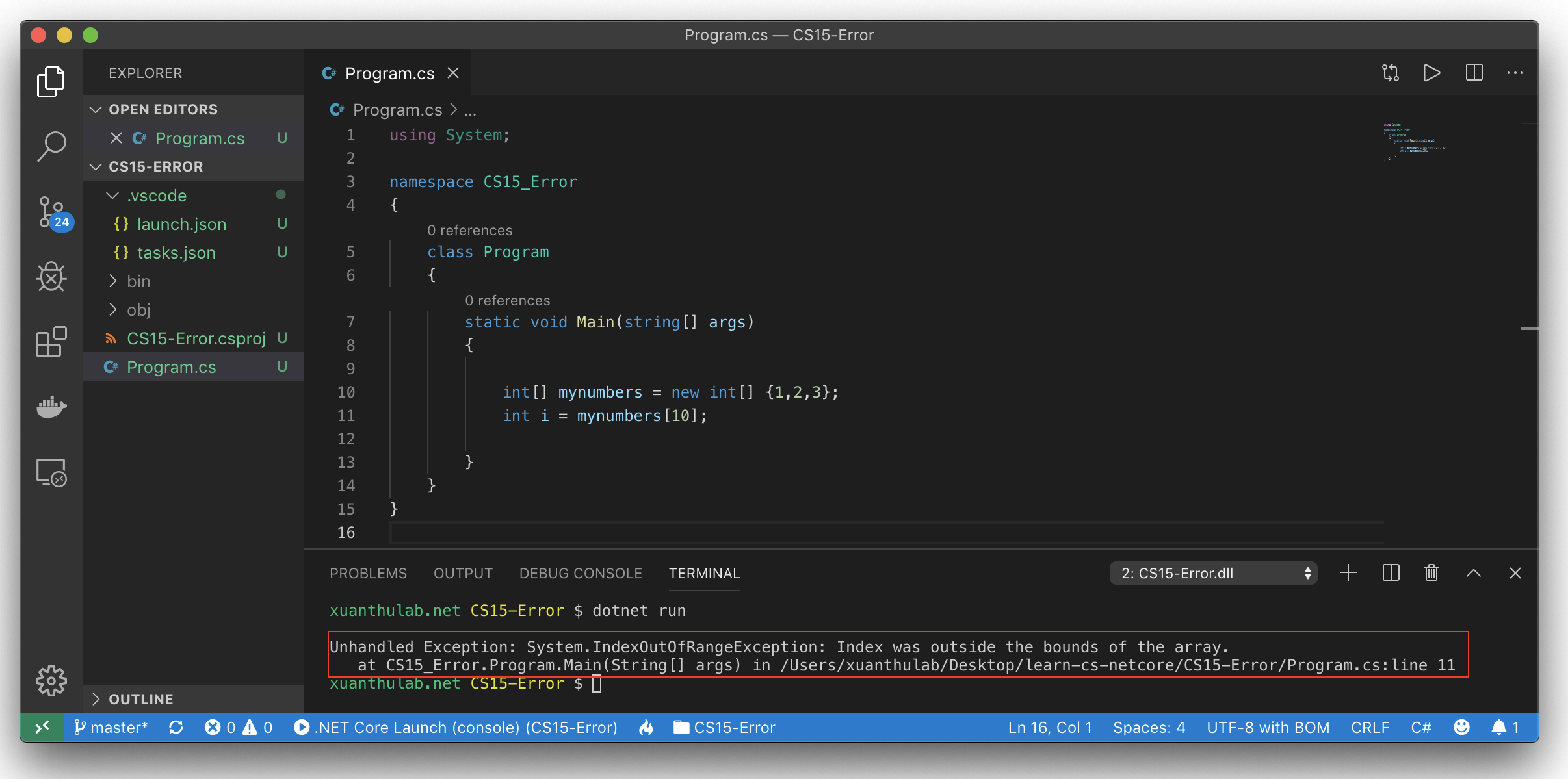Click the master* branch in status bar

point(111,728)
